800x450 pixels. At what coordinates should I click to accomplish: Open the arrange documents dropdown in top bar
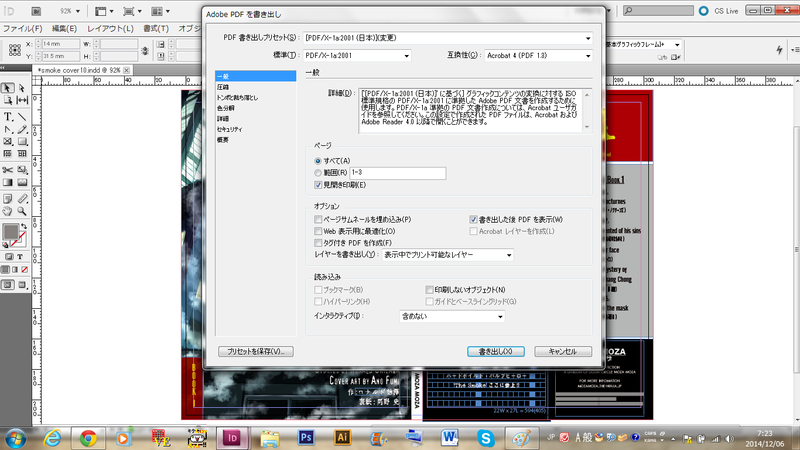coord(160,11)
